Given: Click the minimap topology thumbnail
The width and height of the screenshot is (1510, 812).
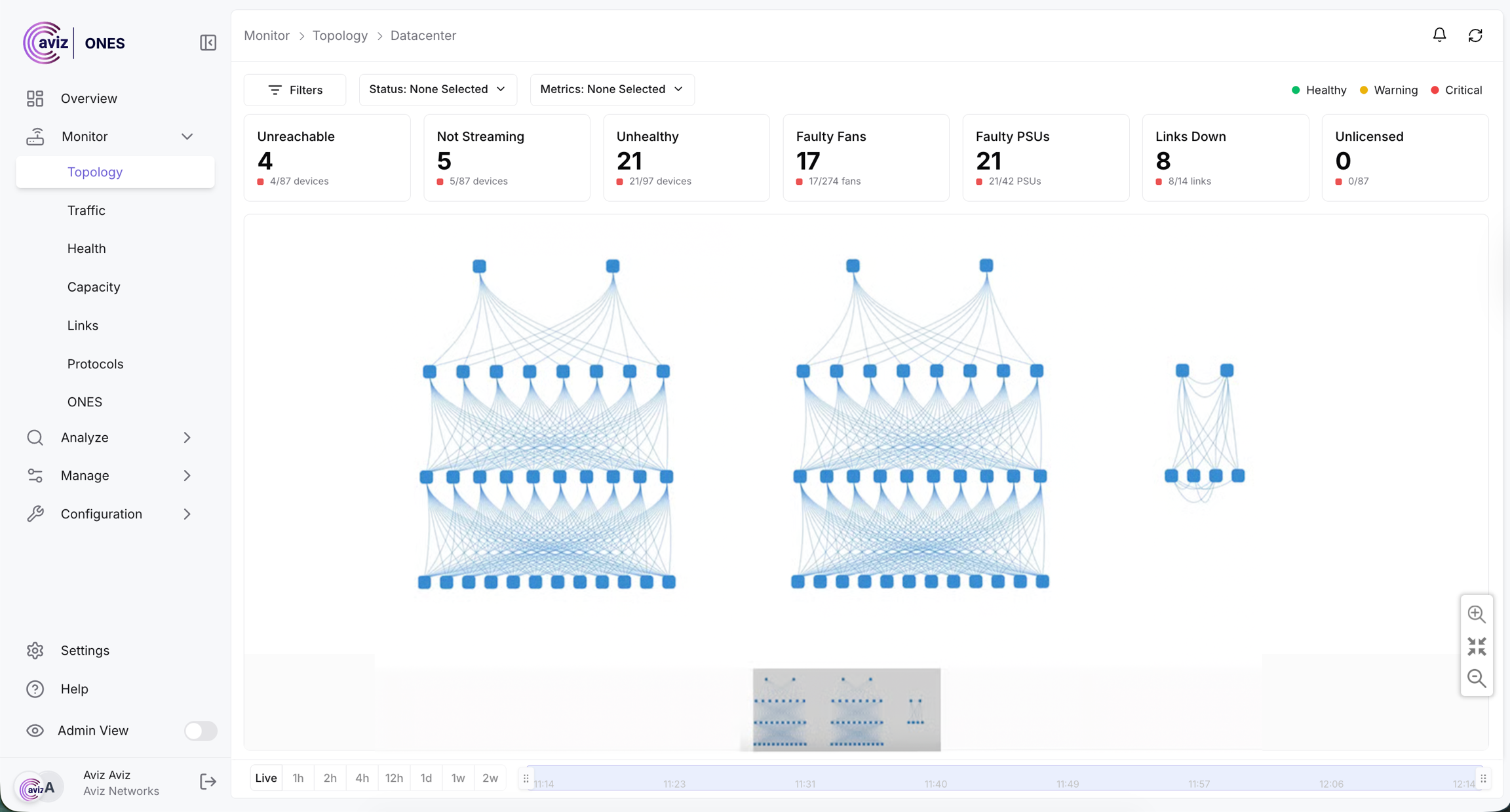Looking at the screenshot, I should [846, 709].
